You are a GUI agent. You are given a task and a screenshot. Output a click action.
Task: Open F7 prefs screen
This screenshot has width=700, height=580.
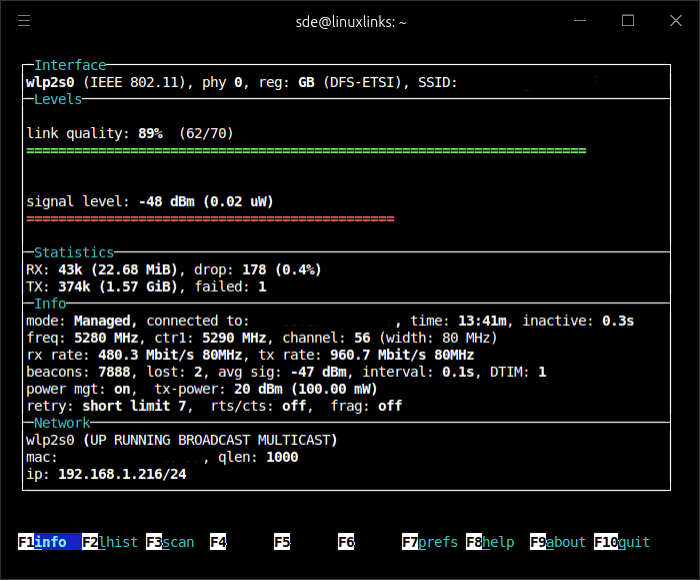(429, 542)
